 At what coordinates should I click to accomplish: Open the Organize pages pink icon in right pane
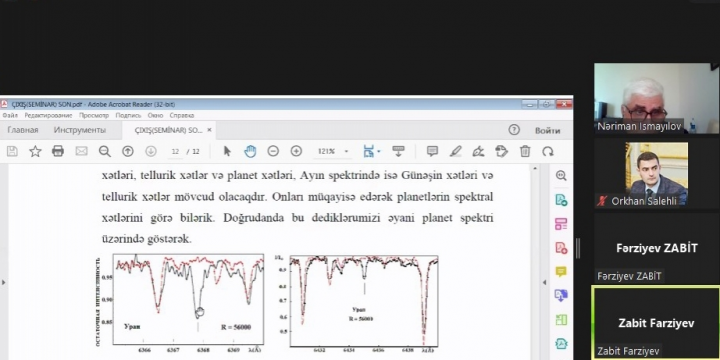pyautogui.click(x=561, y=224)
